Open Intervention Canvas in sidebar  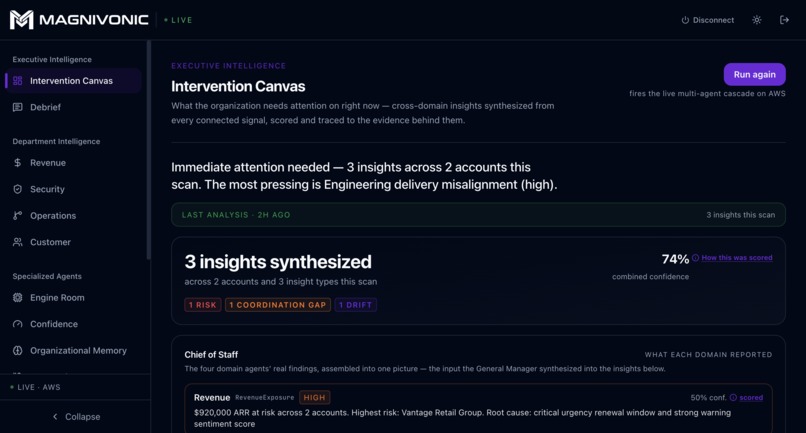point(73,81)
